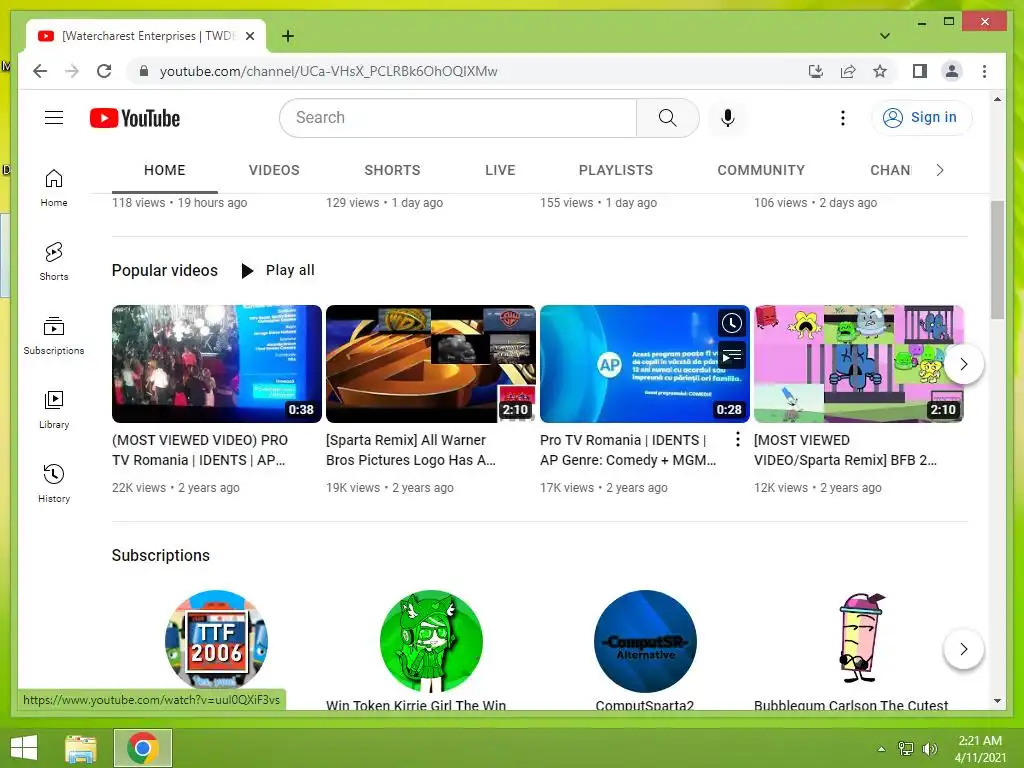Open YouTube settings three-dot menu
The width and height of the screenshot is (1024, 768).
click(x=843, y=118)
